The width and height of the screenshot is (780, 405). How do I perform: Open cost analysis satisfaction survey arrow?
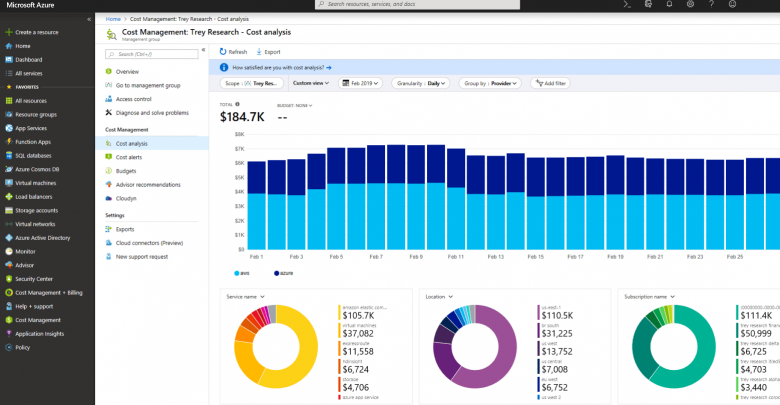(329, 68)
